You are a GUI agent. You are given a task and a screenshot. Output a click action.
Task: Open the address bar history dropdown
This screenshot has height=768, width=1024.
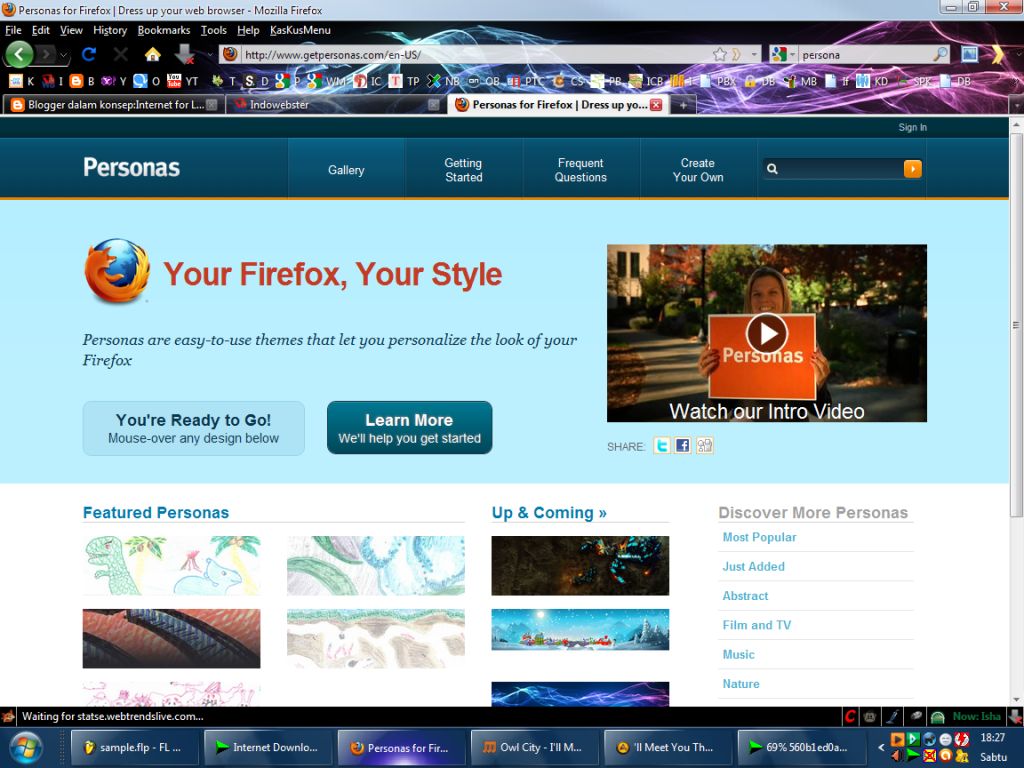click(x=754, y=54)
